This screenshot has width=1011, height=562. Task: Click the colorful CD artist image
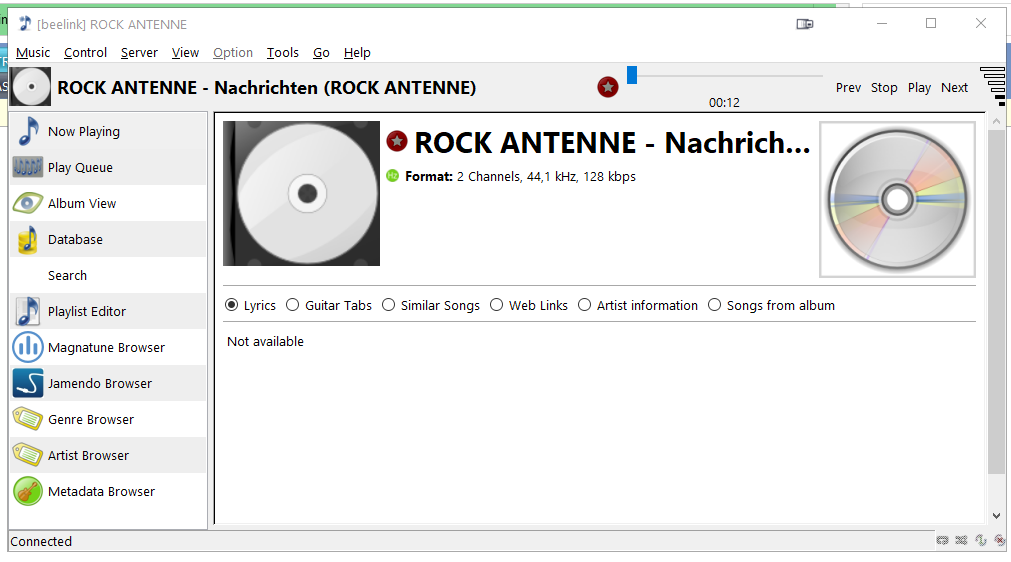tap(897, 199)
